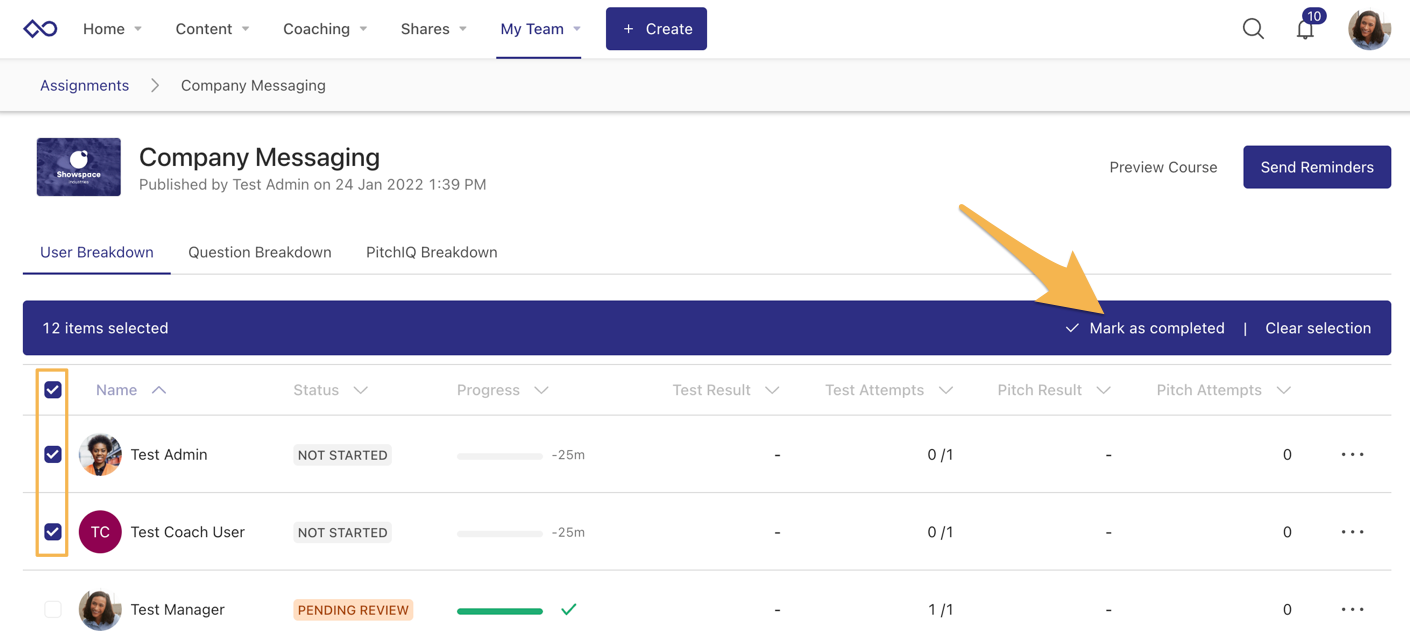Click Test Manager's avatar photo
This screenshot has width=1410, height=643.
[x=100, y=609]
